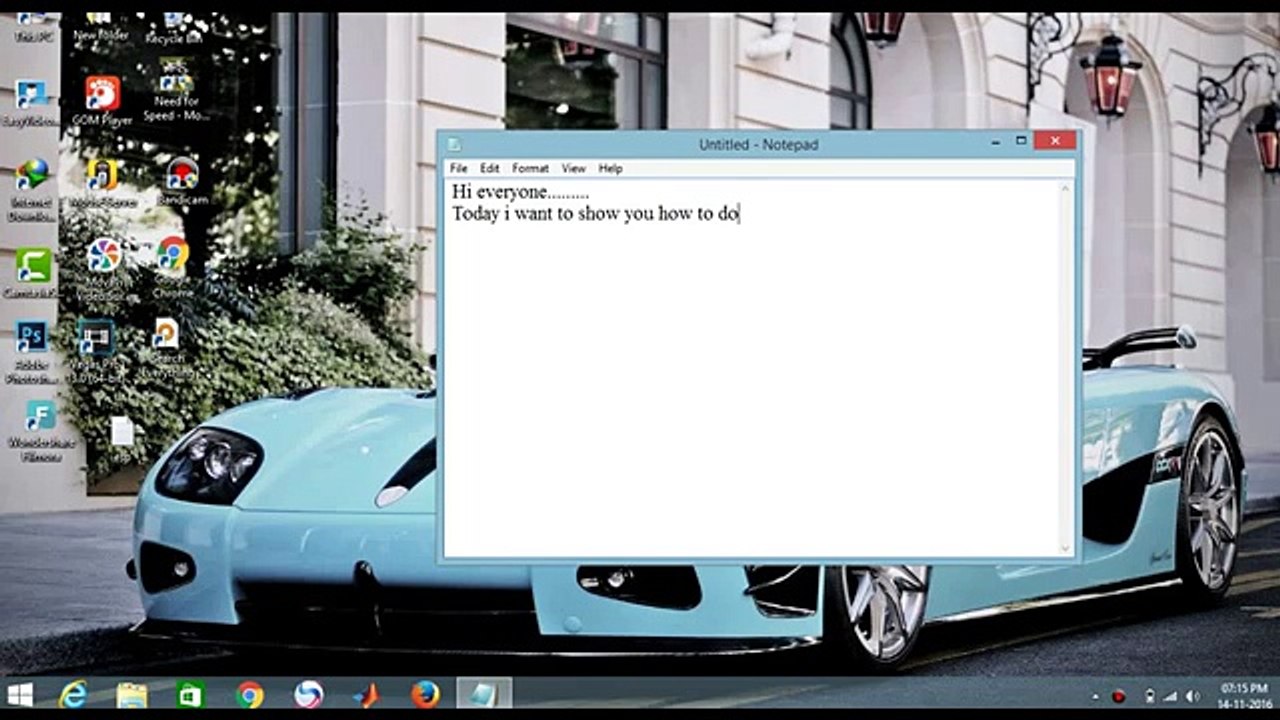Select the Recycle Bin desktop icon
The image size is (1280, 720).
point(173,28)
